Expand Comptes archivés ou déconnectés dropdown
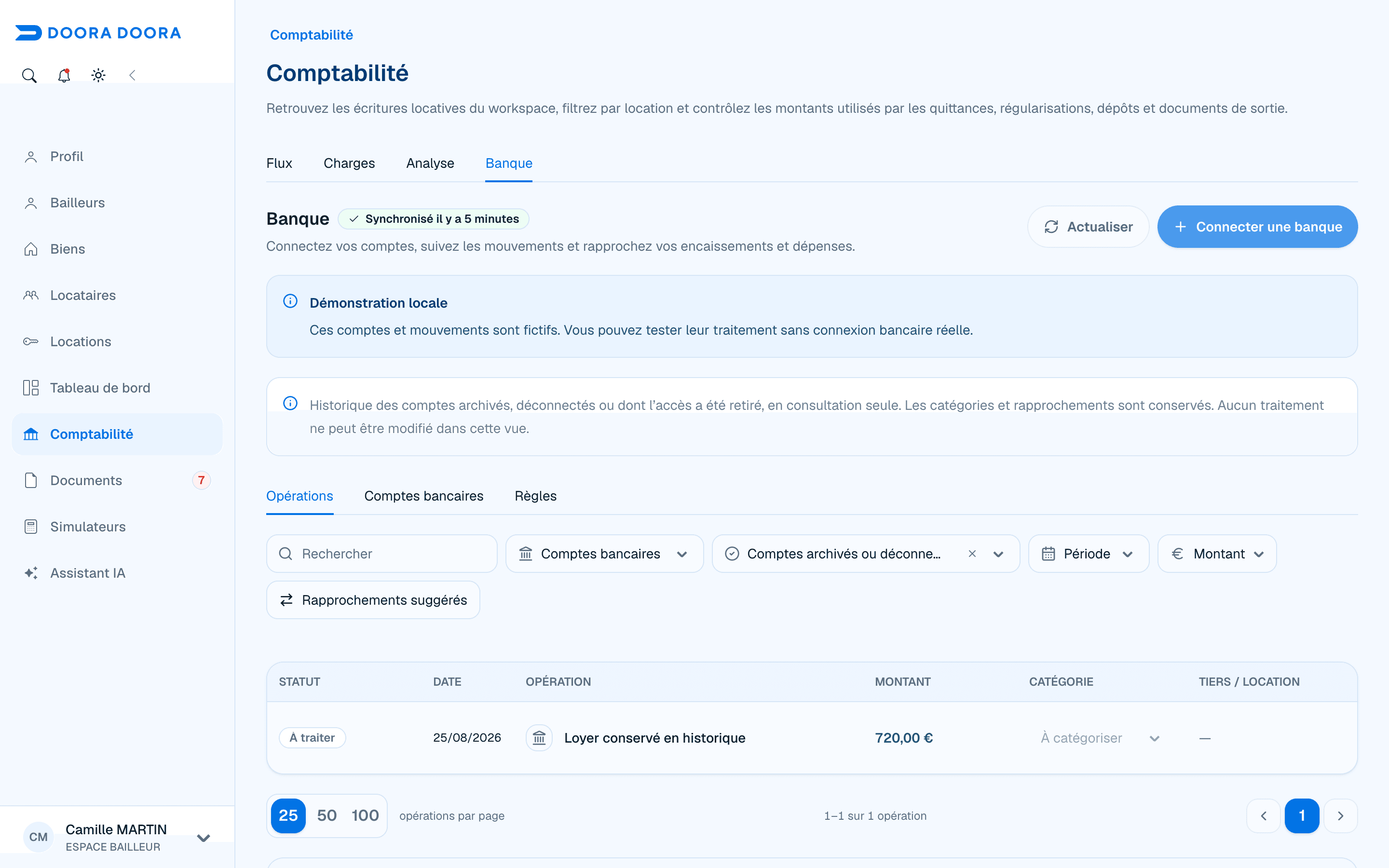 coord(998,554)
